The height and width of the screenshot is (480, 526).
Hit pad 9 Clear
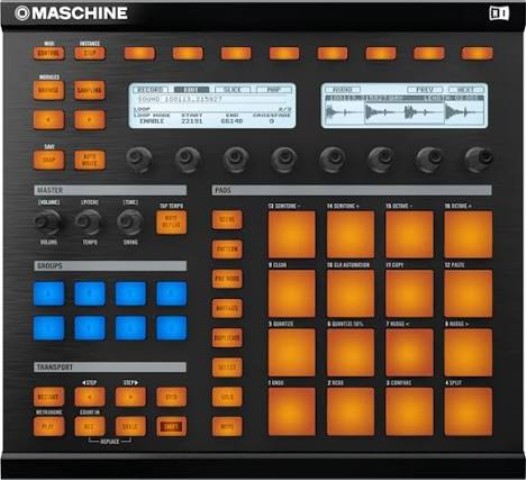(x=292, y=293)
